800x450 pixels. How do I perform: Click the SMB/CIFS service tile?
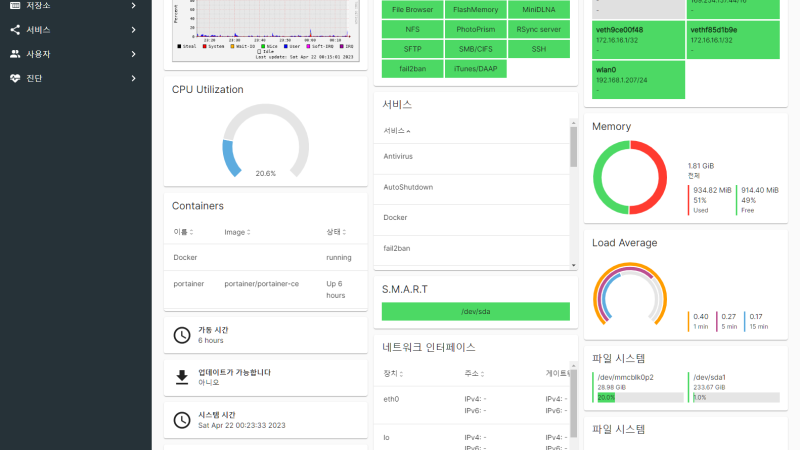(476, 49)
